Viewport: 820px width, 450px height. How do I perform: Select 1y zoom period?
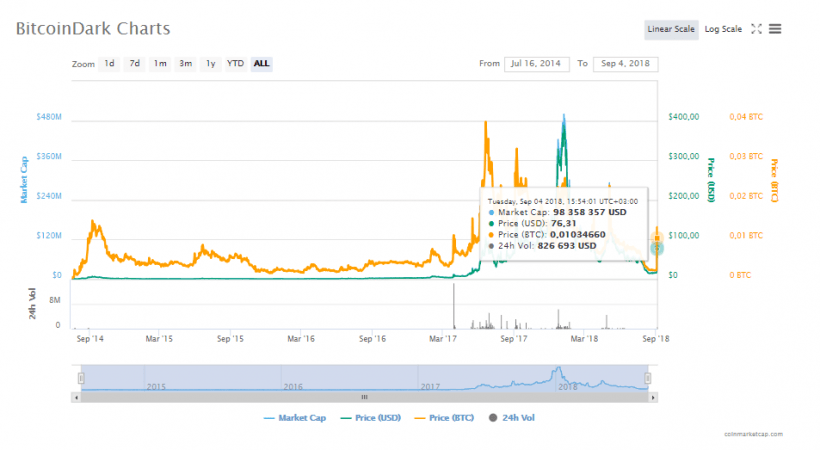(x=210, y=64)
